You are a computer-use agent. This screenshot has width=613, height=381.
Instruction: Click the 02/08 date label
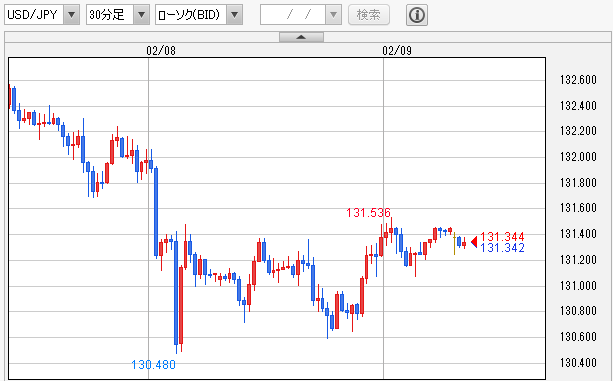[161, 50]
